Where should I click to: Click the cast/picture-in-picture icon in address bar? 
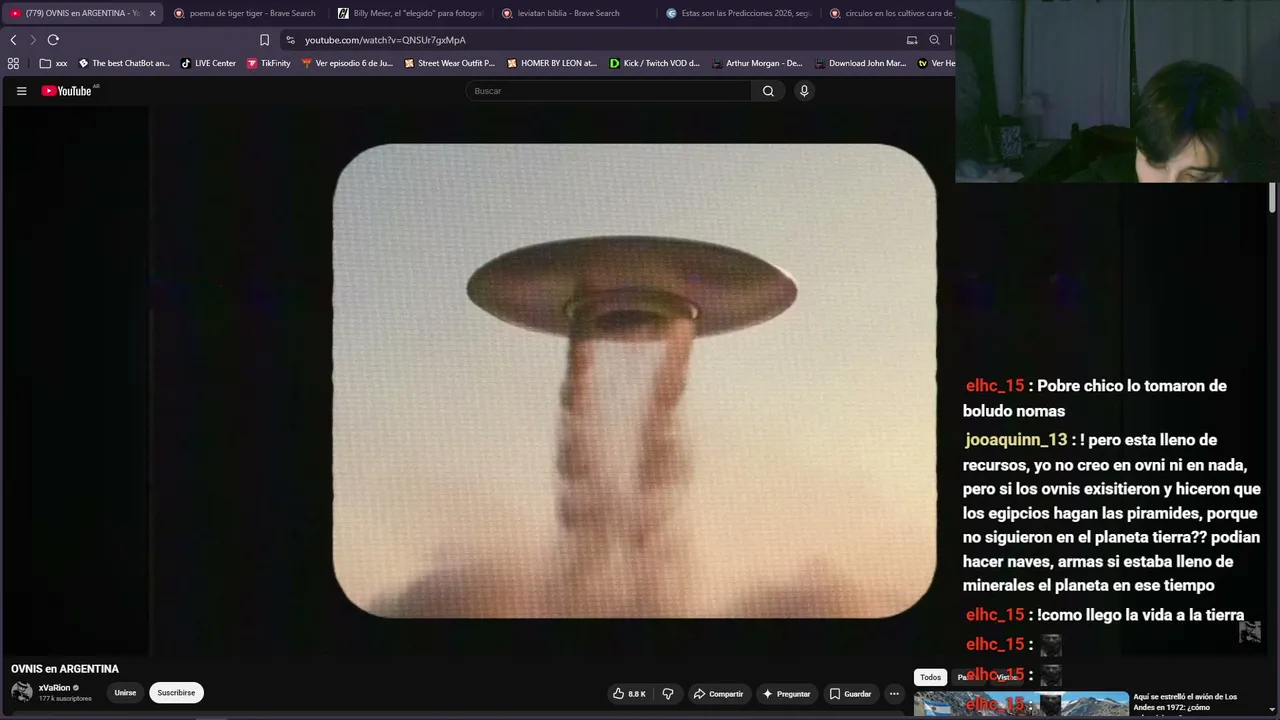pos(912,40)
